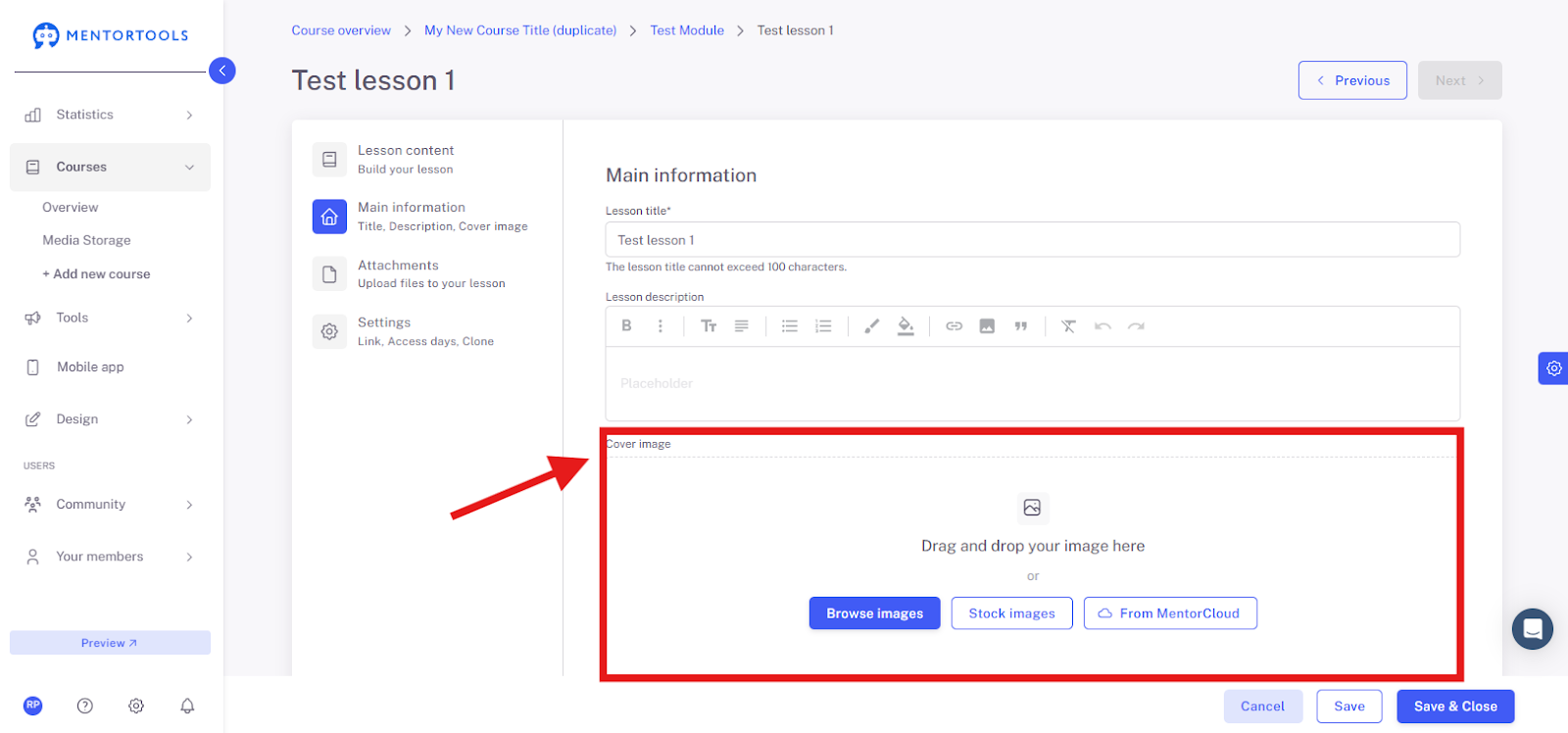Click the Stock images button

[1011, 613]
